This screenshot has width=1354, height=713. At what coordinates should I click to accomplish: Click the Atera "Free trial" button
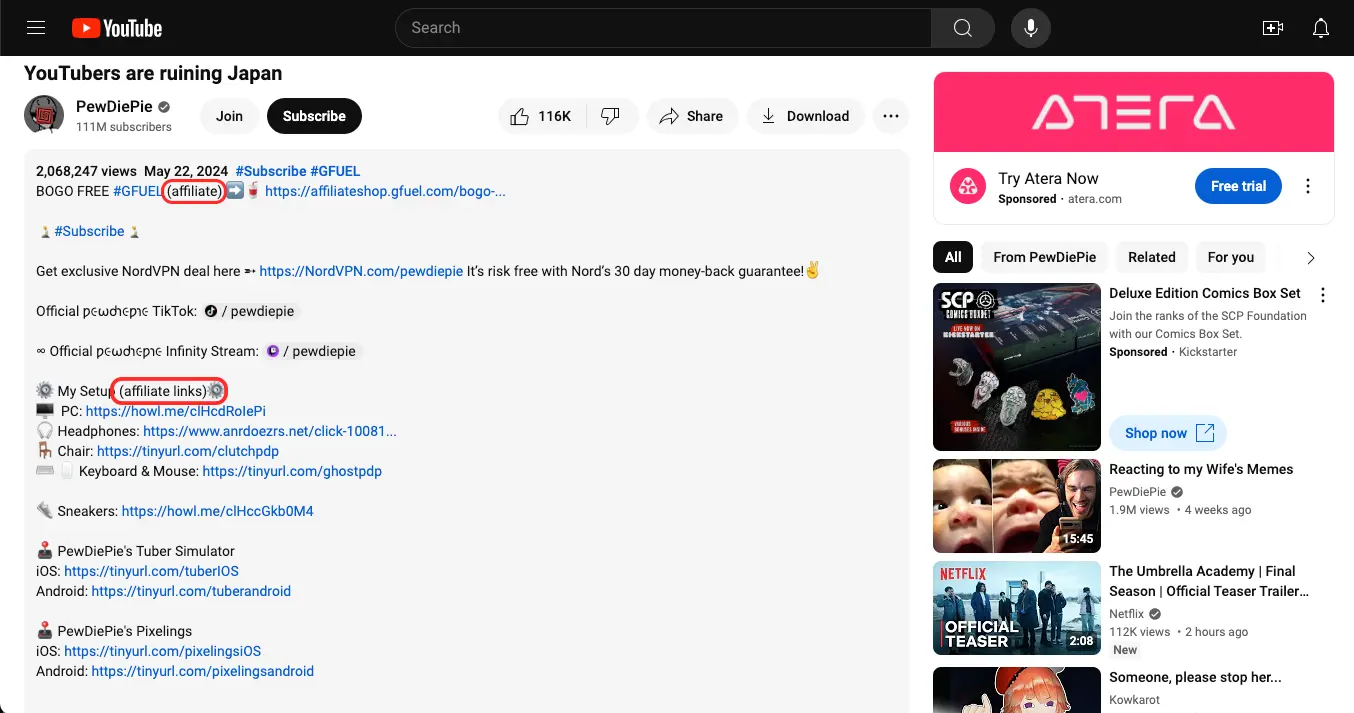(x=1238, y=187)
